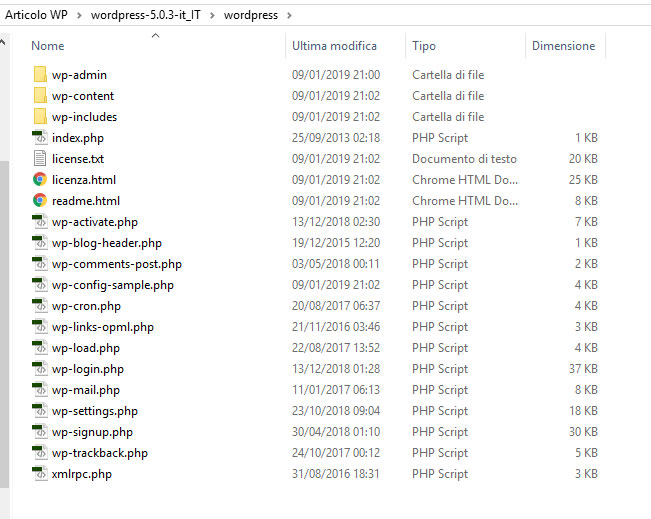Click the date 25/09/2013 02:18

coord(336,138)
